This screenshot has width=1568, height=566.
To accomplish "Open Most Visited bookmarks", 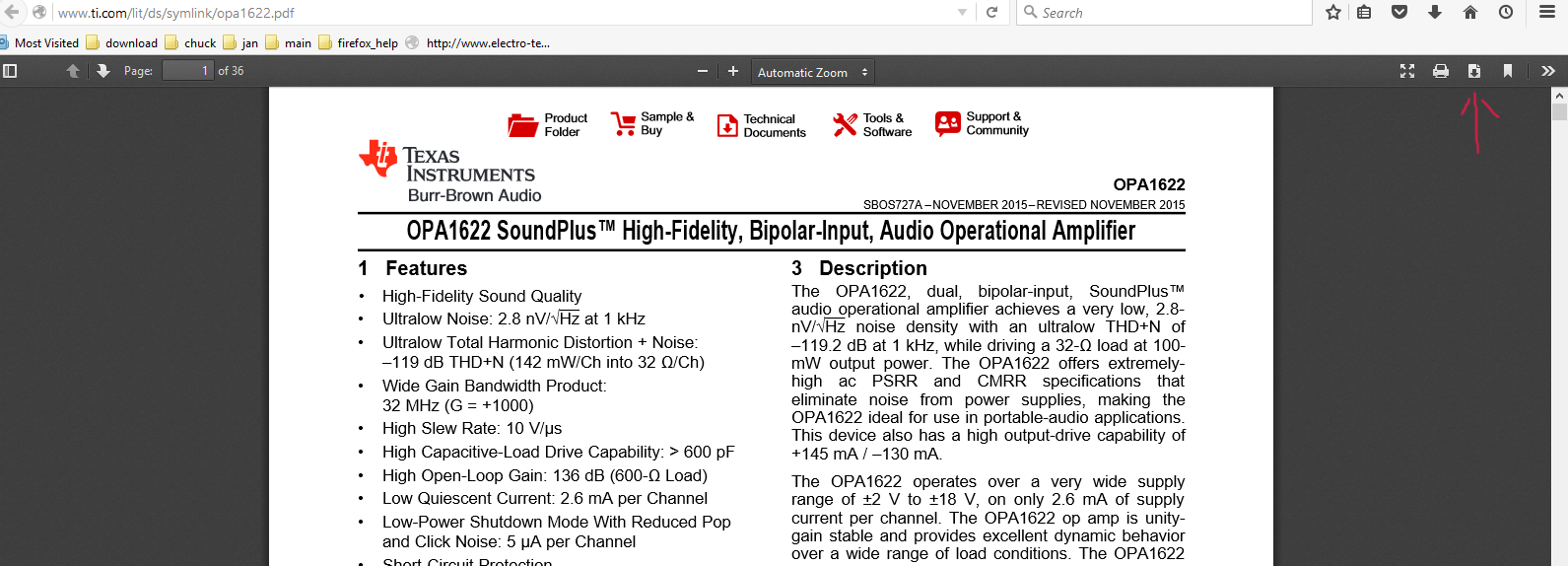I will click(x=39, y=43).
